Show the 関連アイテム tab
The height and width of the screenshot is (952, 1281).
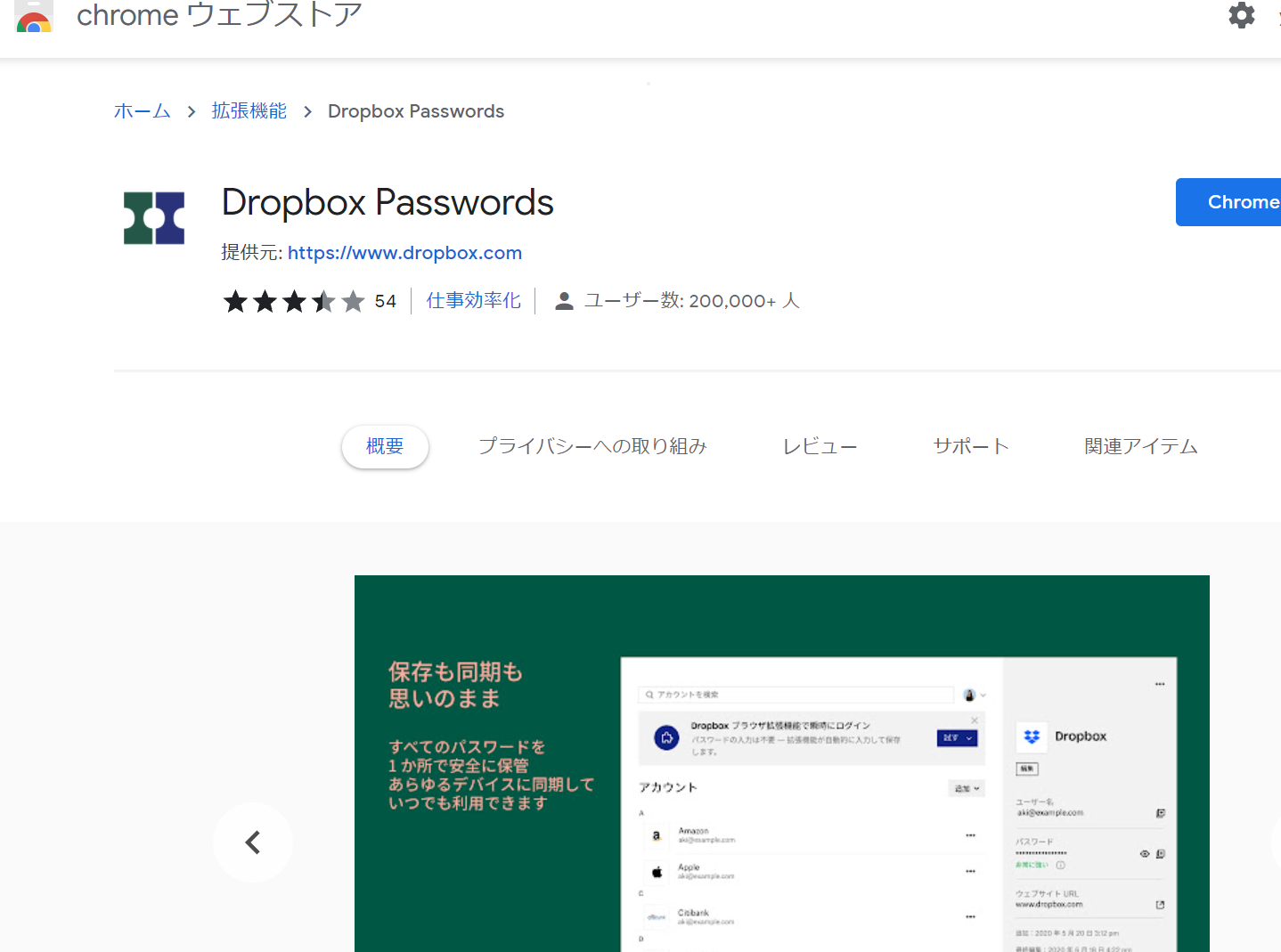coord(1140,446)
